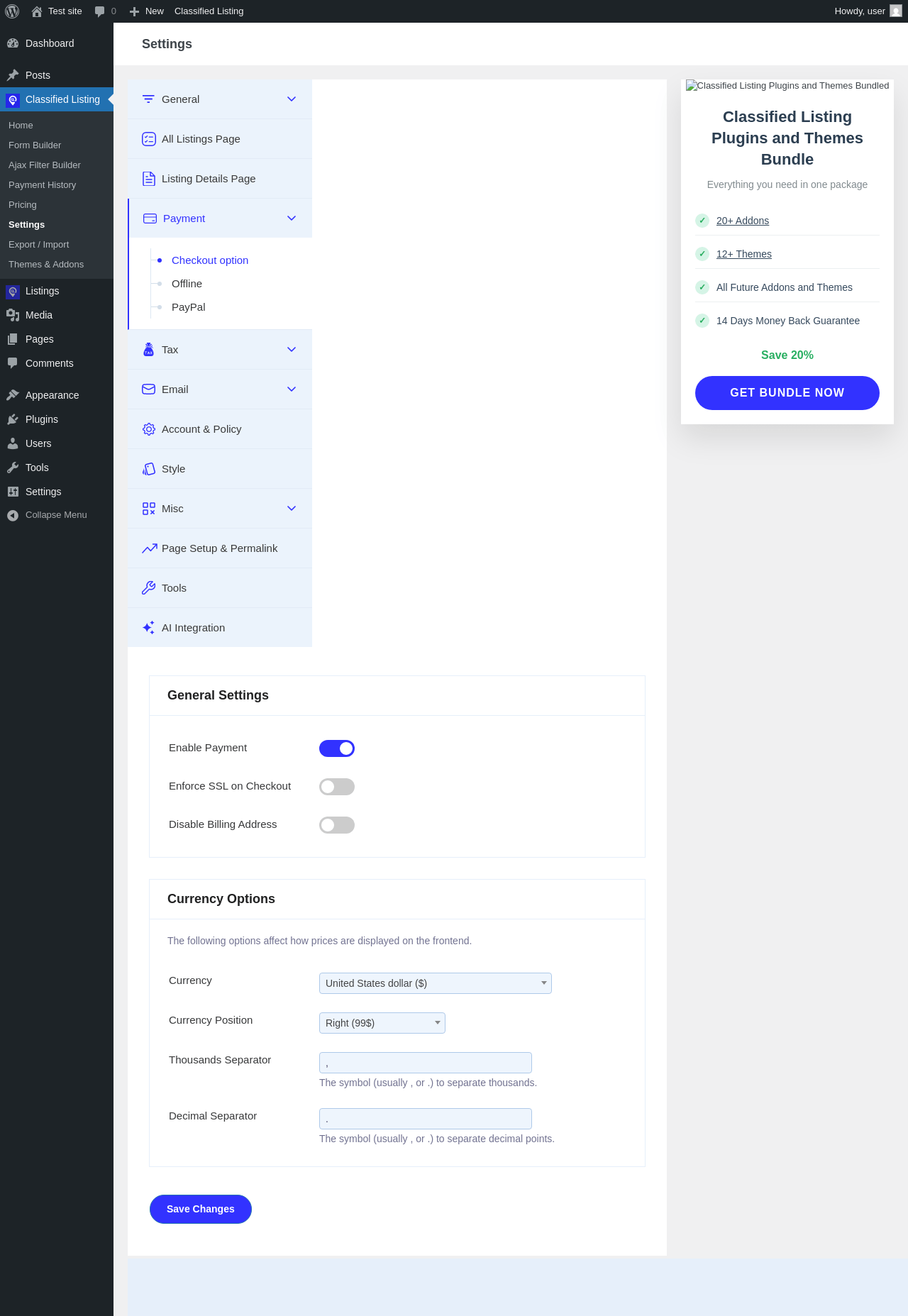Open the comments bubble icon in admin bar

tap(99, 11)
